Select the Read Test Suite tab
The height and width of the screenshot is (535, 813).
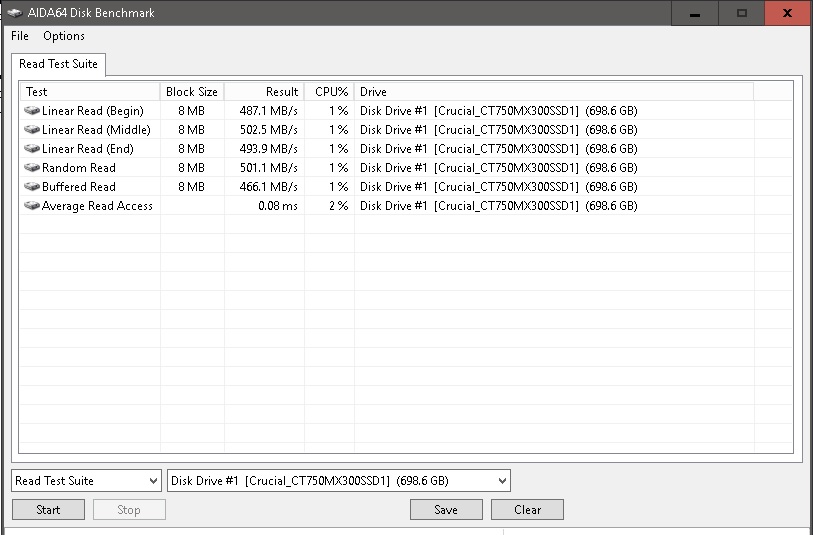click(58, 64)
